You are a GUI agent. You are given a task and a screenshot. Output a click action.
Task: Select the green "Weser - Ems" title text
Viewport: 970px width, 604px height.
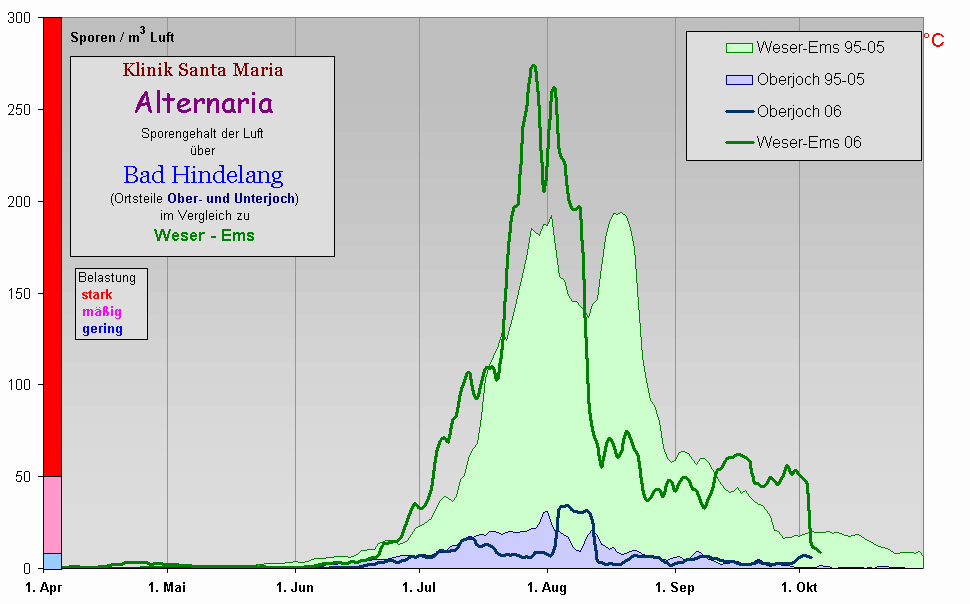pos(204,235)
